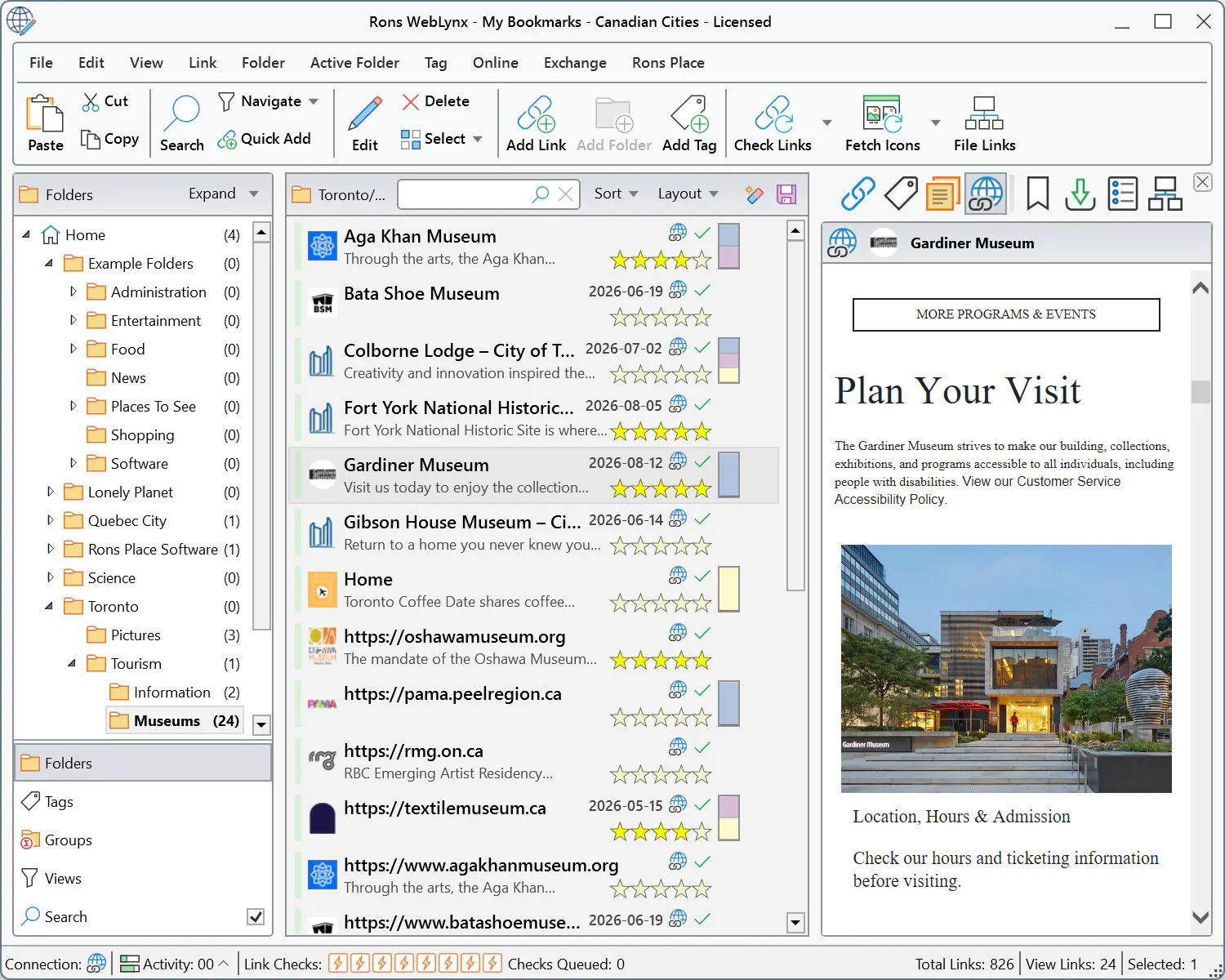Set Fort York star rating stars
This screenshot has width=1225, height=980.
[661, 431]
